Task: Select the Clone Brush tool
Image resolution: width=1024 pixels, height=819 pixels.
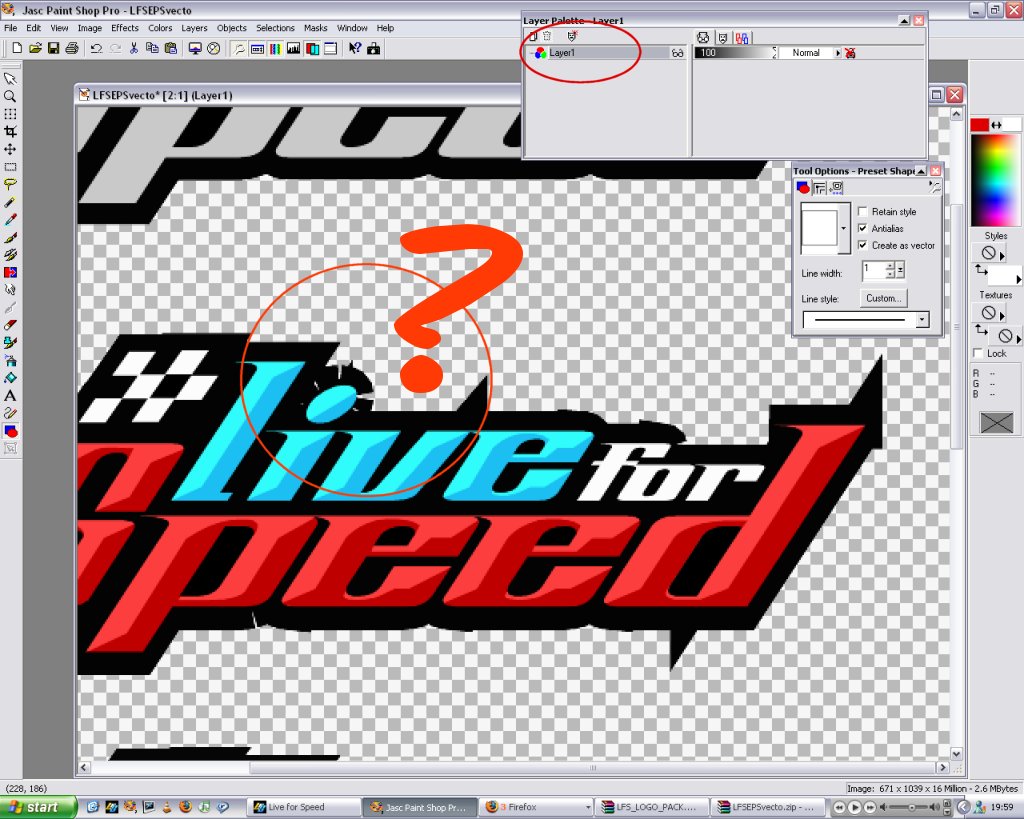Action: 10,255
